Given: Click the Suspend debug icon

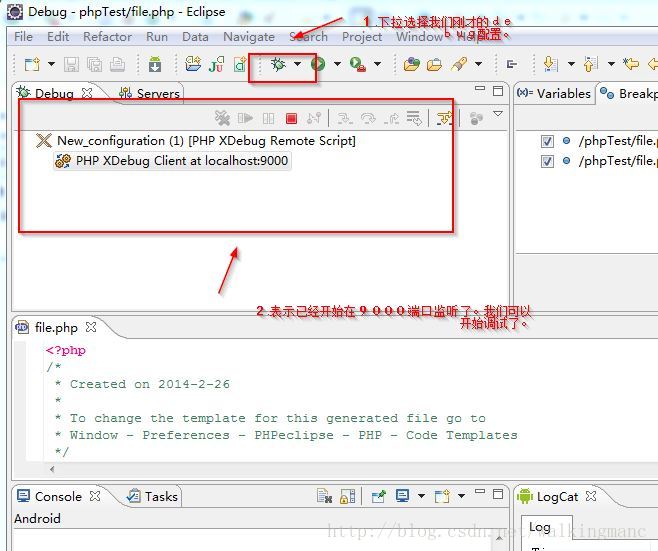Looking at the screenshot, I should click(x=268, y=118).
